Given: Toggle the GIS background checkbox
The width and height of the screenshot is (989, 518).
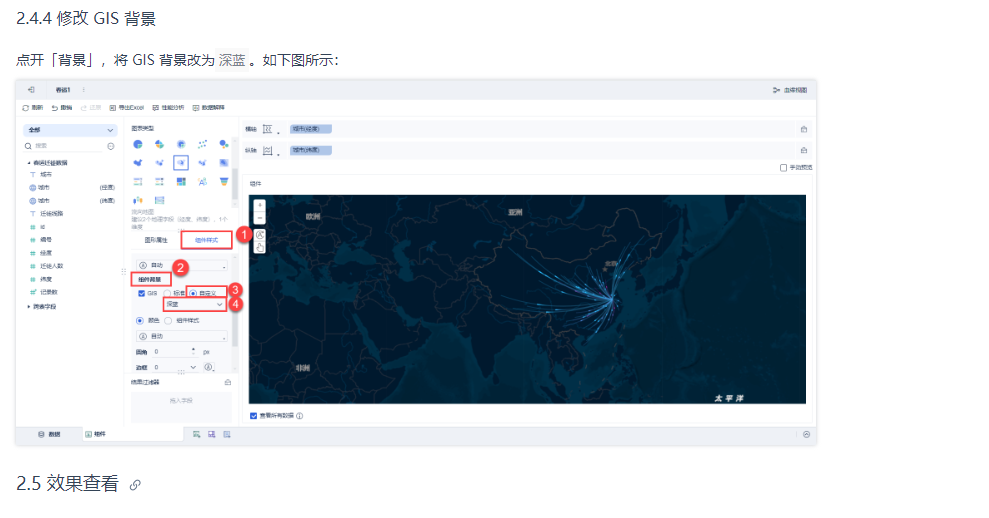Looking at the screenshot, I should pyautogui.click(x=141, y=293).
